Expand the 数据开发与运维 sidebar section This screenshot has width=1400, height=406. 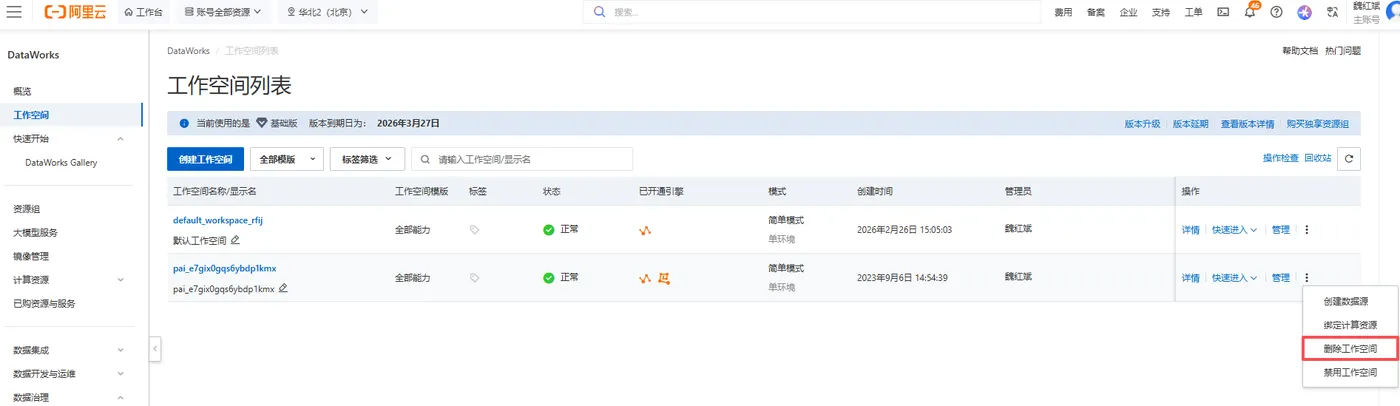coord(121,374)
